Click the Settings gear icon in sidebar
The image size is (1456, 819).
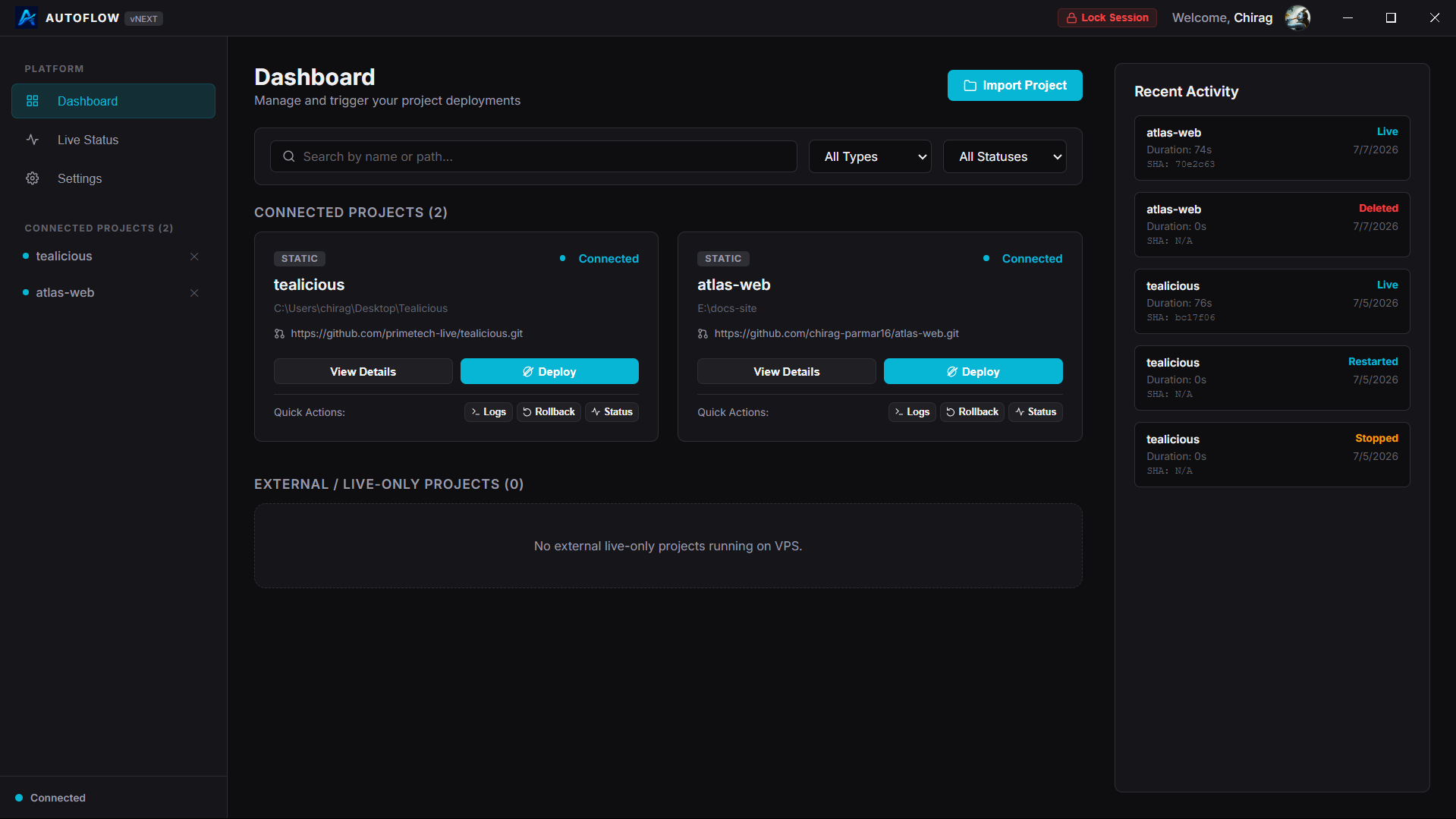pos(33,178)
